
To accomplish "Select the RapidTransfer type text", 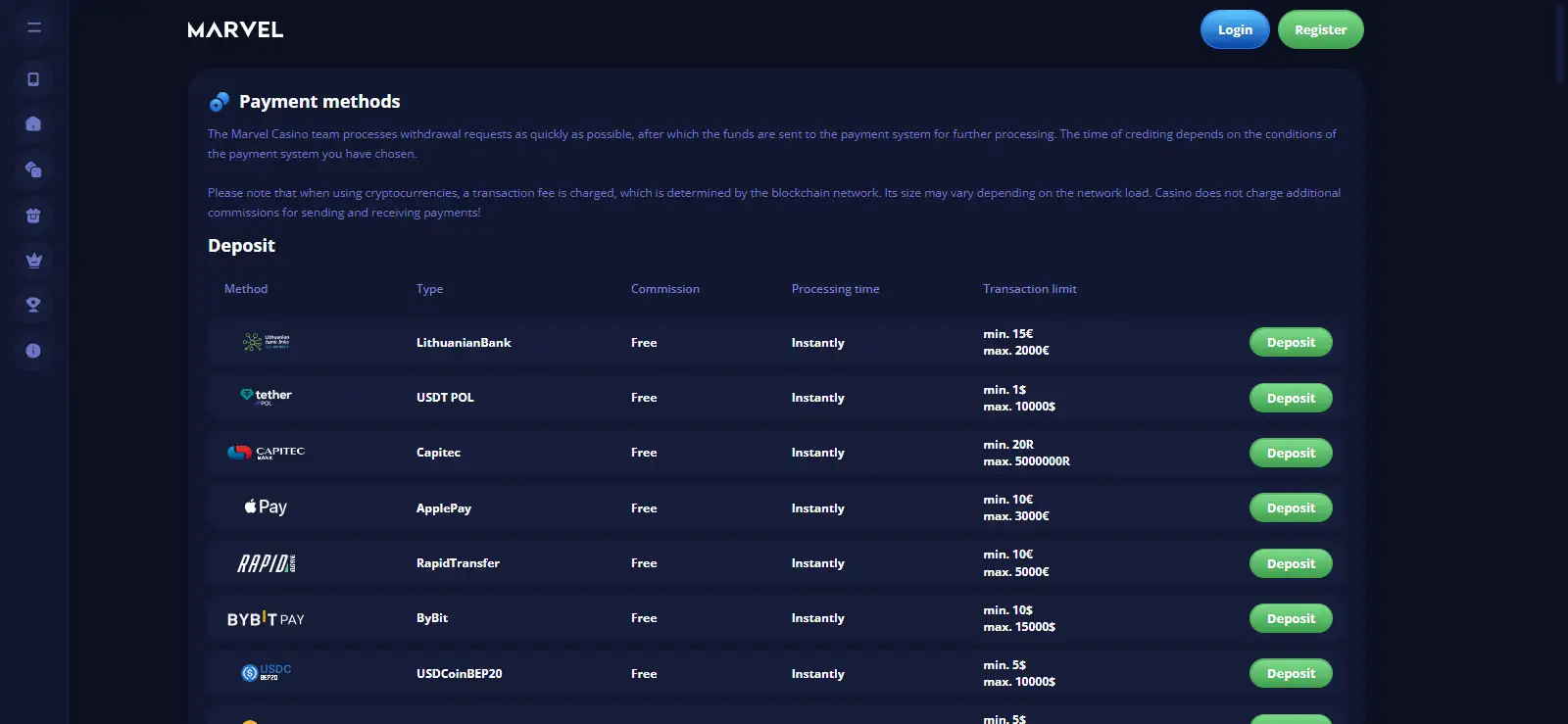I will (458, 563).
